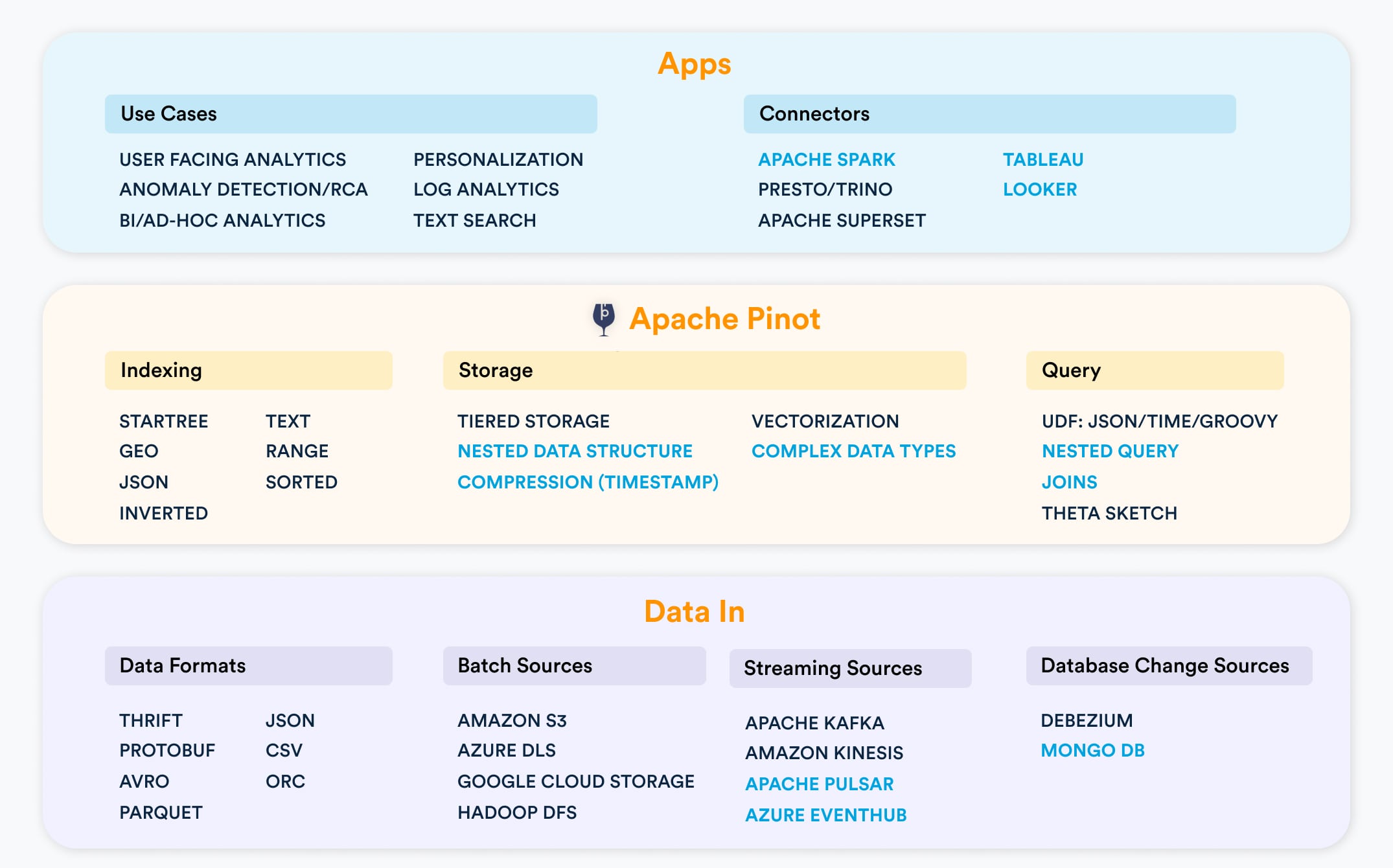Click the 'Data Formats' header label
This screenshot has width=1393, height=868.
tap(183, 666)
